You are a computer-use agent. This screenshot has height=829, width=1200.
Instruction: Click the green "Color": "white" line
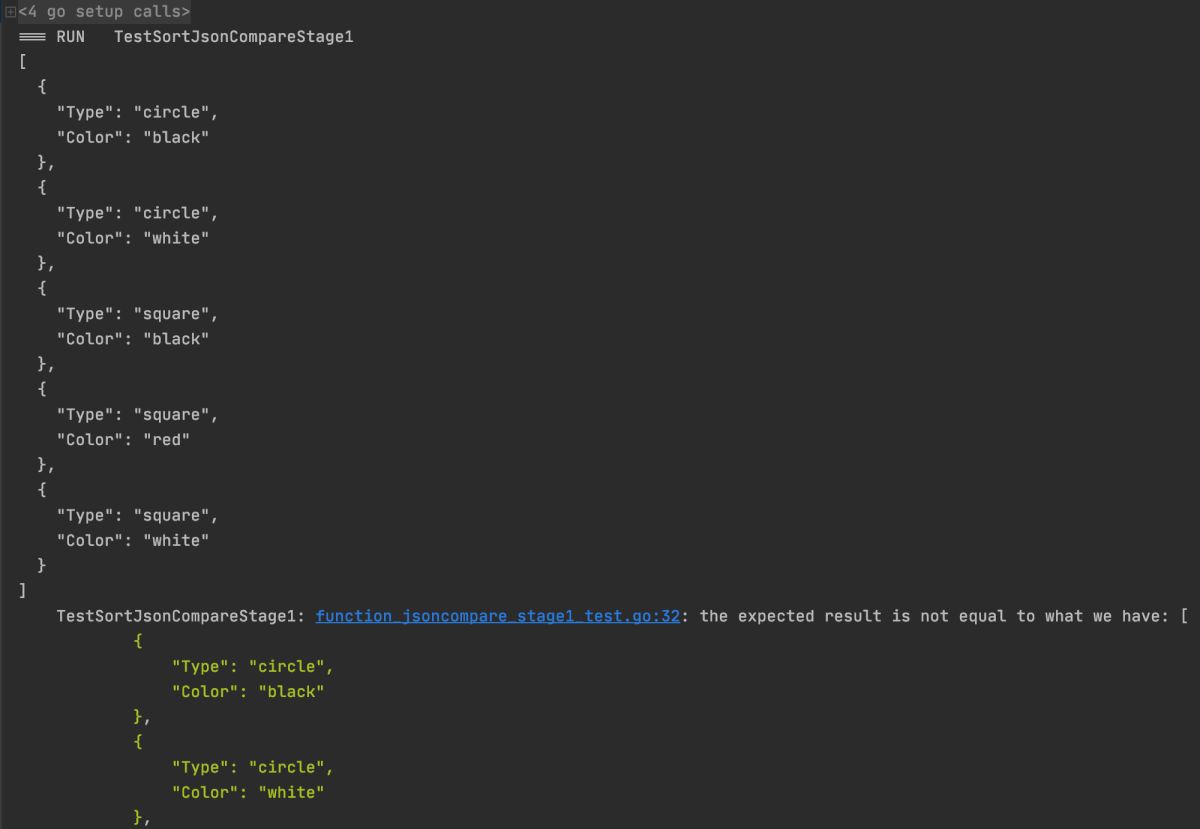coord(248,792)
